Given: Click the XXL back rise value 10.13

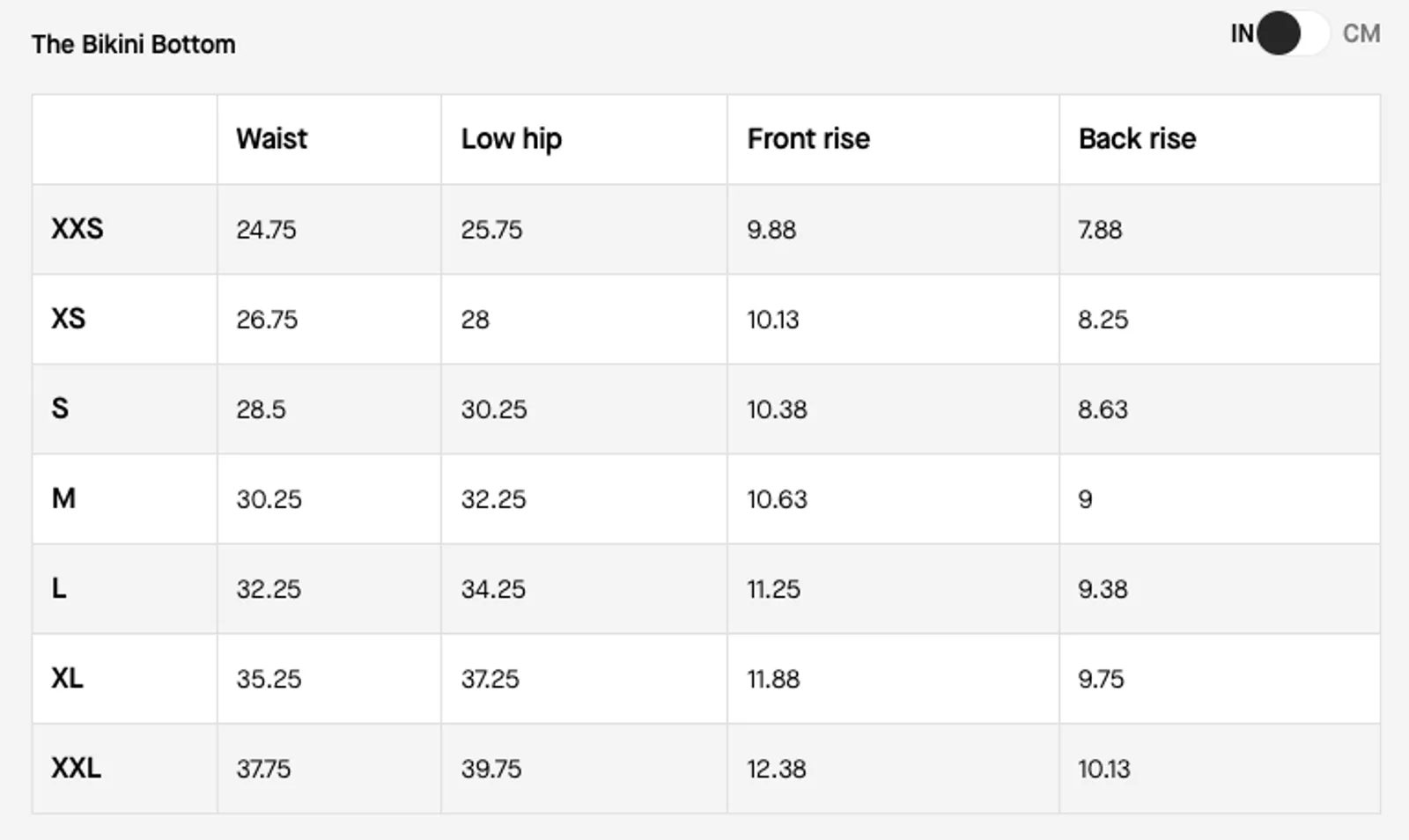Looking at the screenshot, I should point(1103,769).
